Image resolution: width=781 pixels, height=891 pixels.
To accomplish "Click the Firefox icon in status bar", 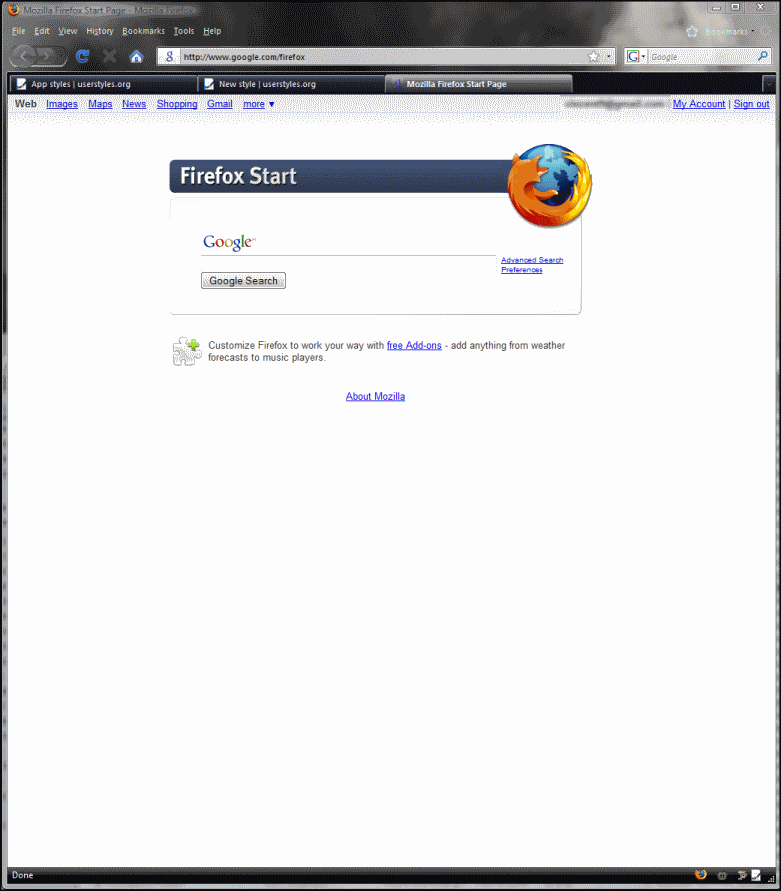I will pyautogui.click(x=701, y=875).
